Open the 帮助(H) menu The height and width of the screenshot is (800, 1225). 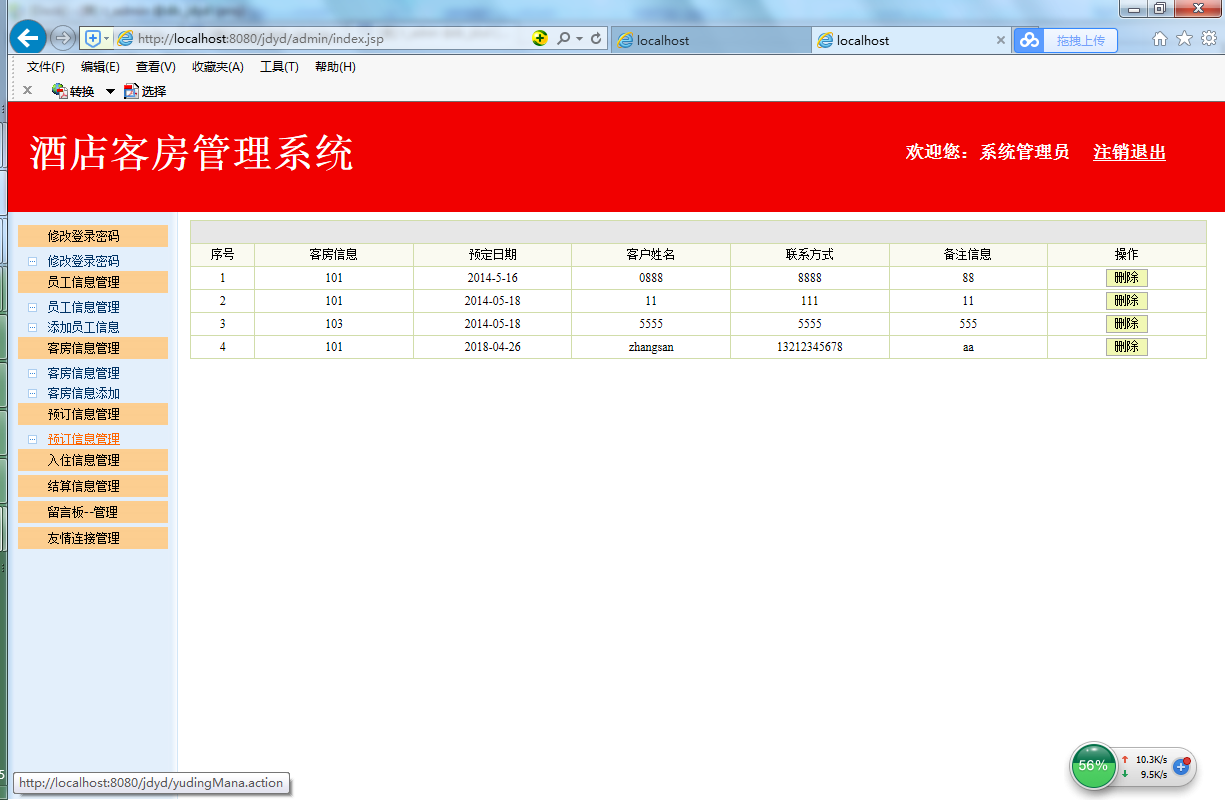(335, 67)
